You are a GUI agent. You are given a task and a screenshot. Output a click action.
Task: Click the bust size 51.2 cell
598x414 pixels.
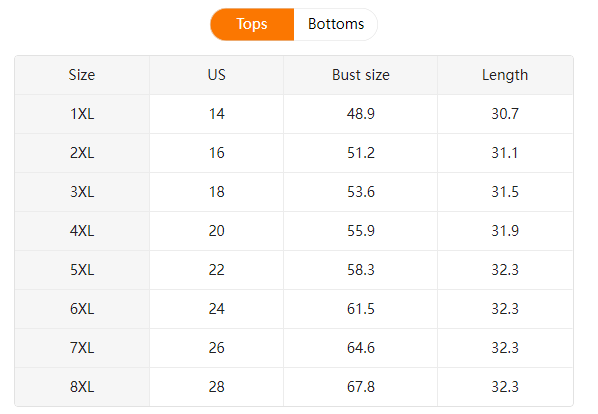[360, 153]
